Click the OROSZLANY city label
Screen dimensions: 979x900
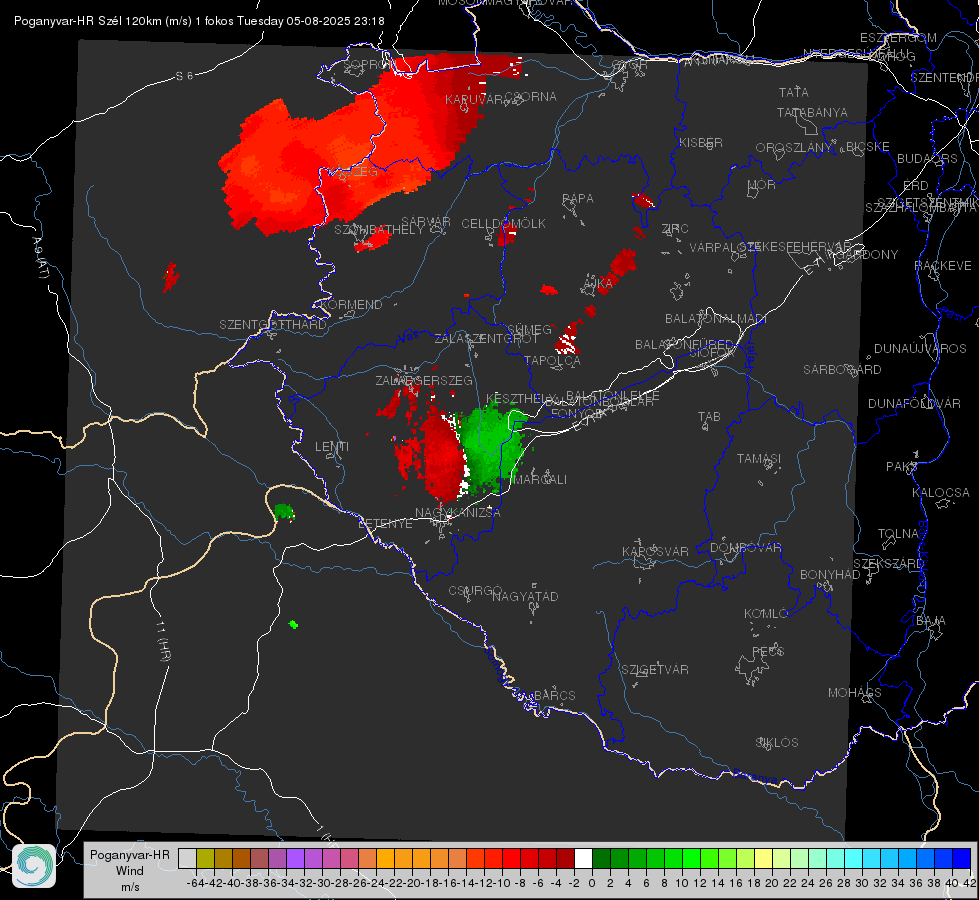click(794, 147)
